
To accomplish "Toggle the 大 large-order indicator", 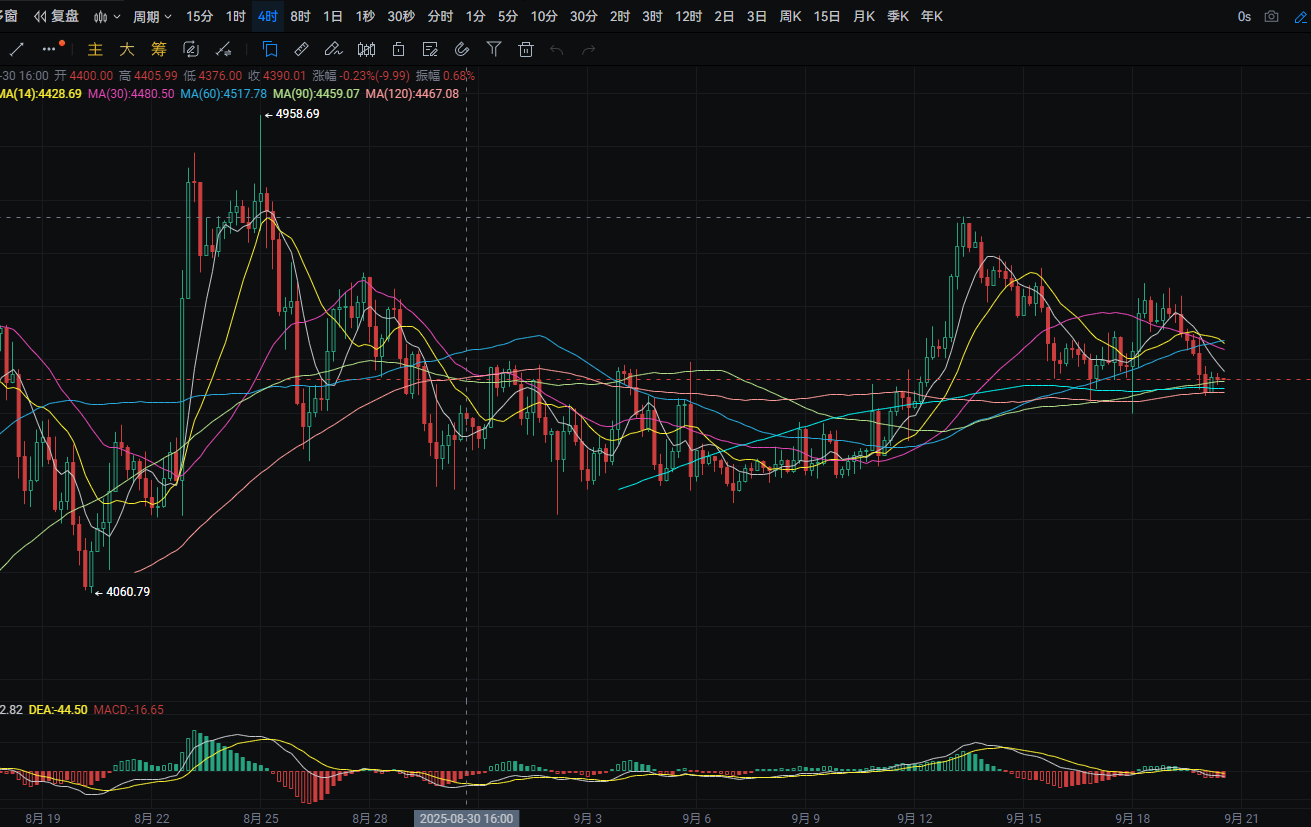I will click(x=127, y=49).
